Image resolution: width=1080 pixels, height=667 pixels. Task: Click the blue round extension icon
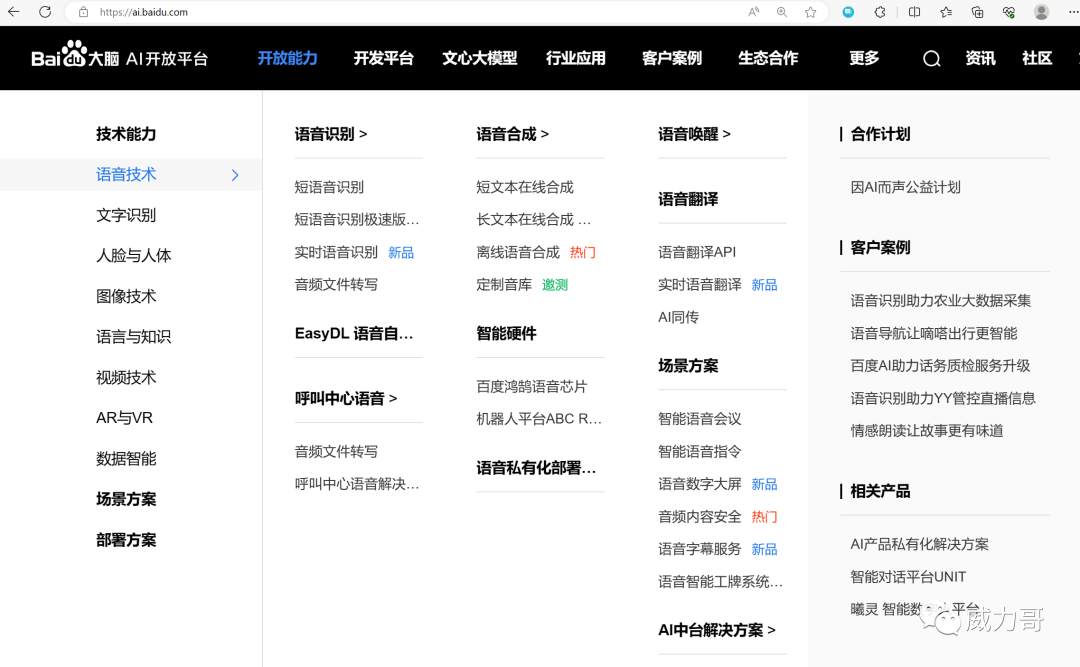click(849, 12)
